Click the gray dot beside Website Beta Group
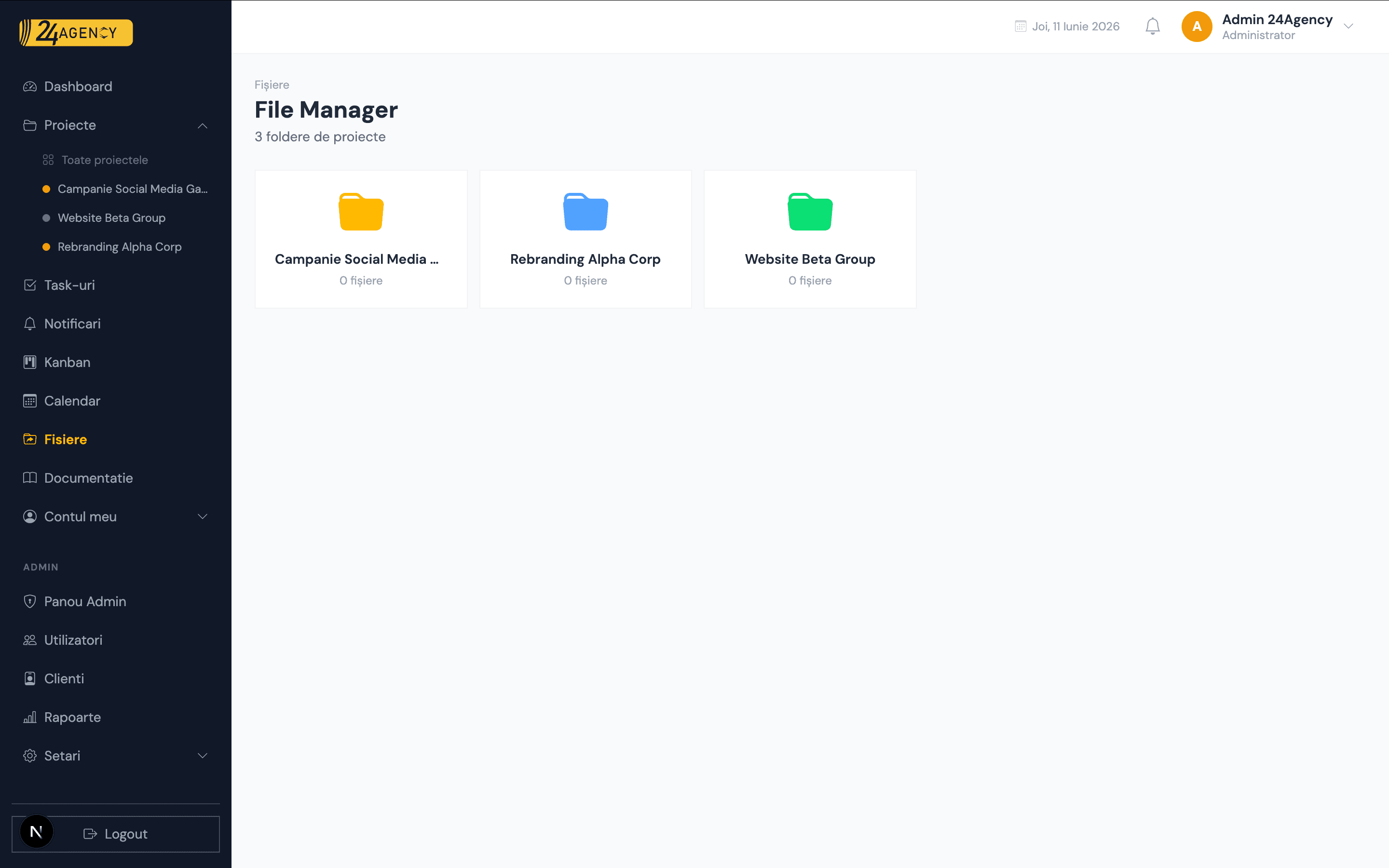Viewport: 1389px width, 868px height. [46, 218]
